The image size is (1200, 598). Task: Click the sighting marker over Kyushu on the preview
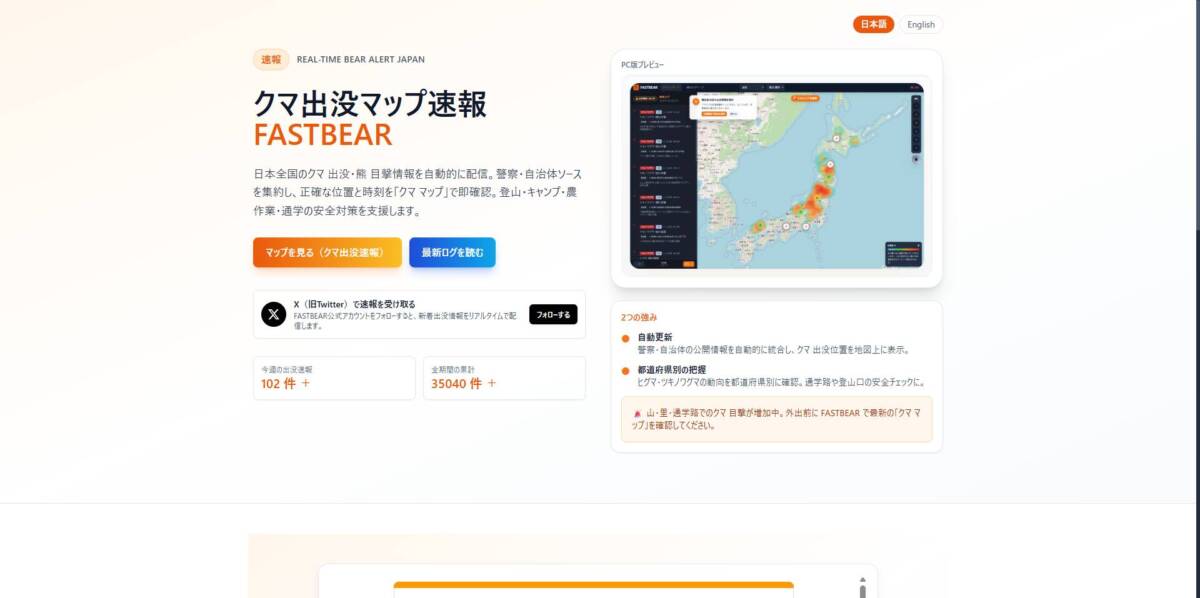786,227
